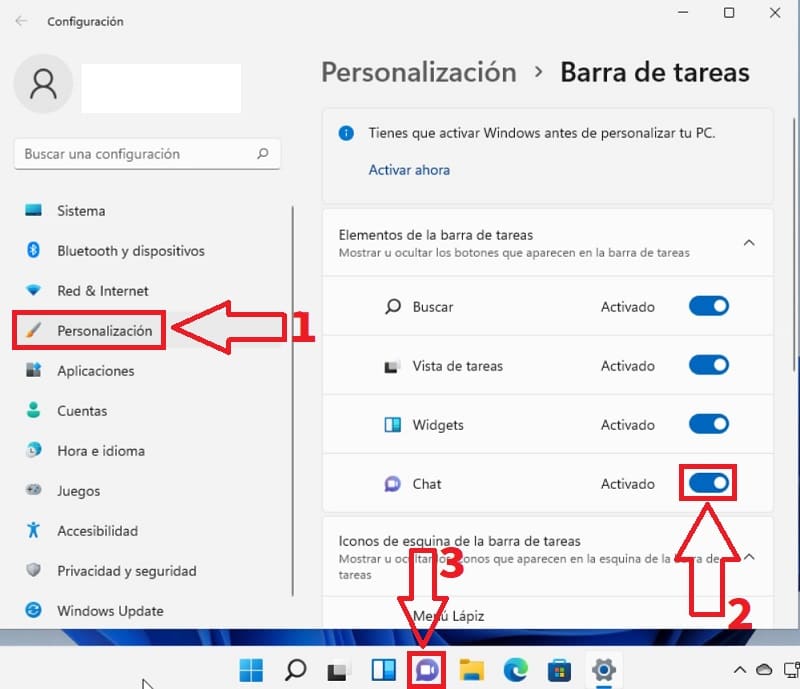This screenshot has height=689, width=800.
Task: Open Task View from the taskbar
Action: coord(339,670)
